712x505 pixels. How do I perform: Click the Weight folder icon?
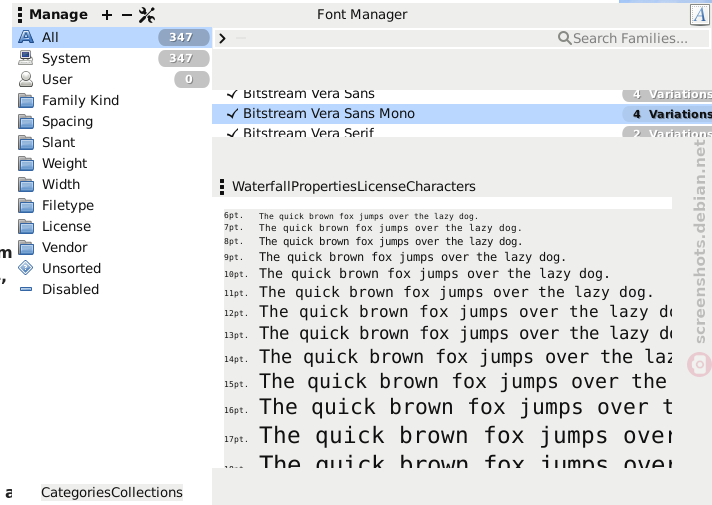point(26,163)
